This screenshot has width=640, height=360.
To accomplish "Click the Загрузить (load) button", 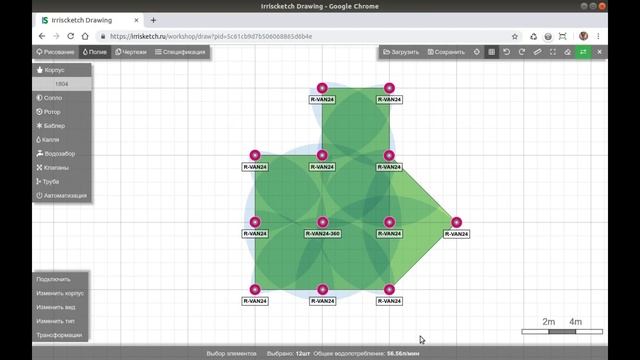I will pos(401,52).
